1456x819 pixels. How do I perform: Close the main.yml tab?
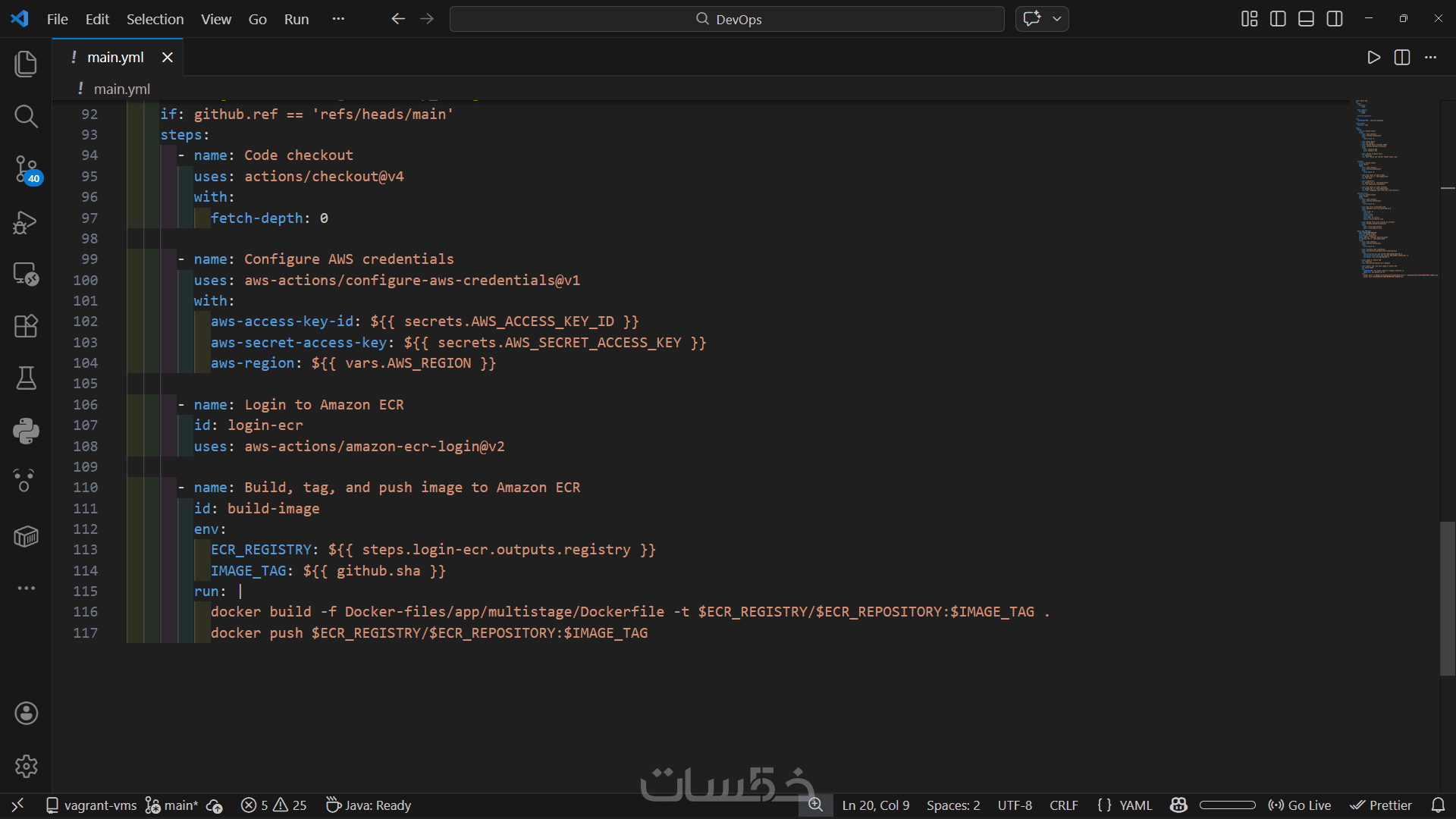[168, 58]
